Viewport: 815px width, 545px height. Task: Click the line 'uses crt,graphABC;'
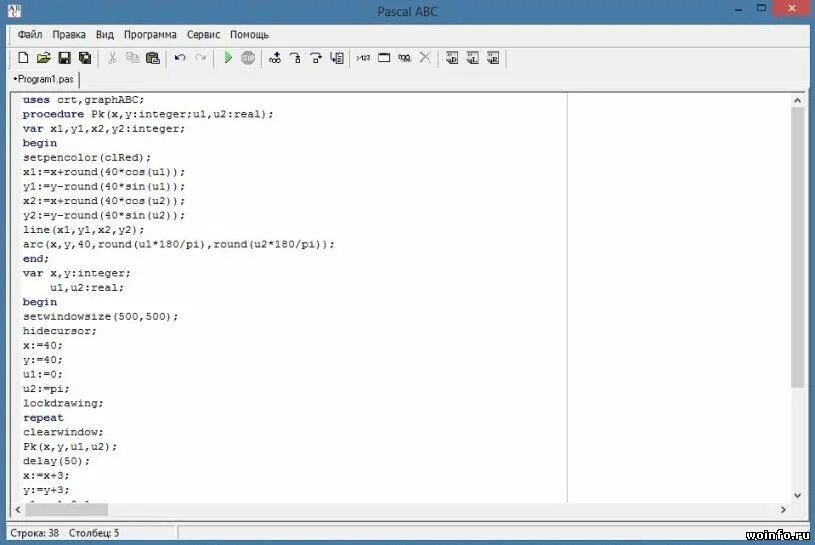pos(83,100)
